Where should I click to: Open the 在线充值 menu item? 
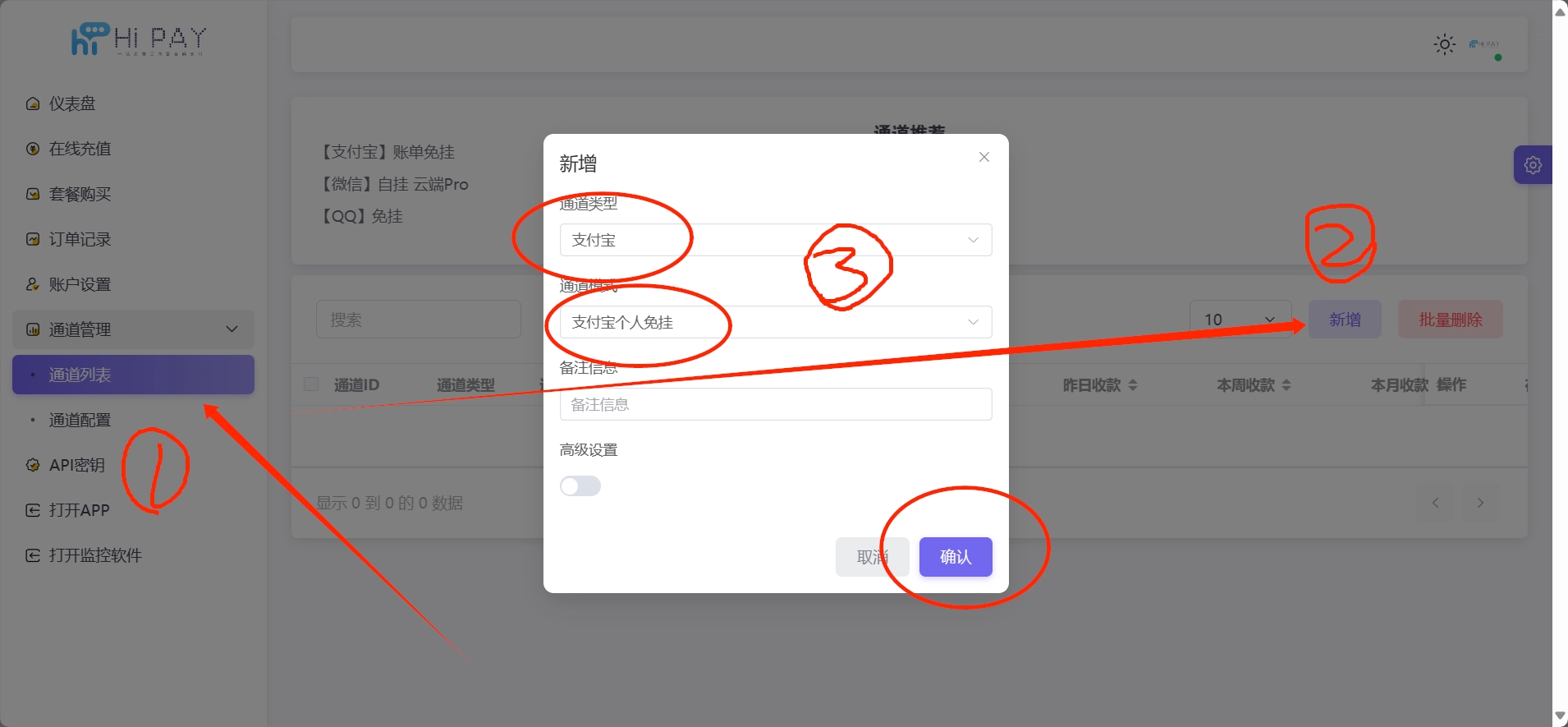click(x=133, y=149)
